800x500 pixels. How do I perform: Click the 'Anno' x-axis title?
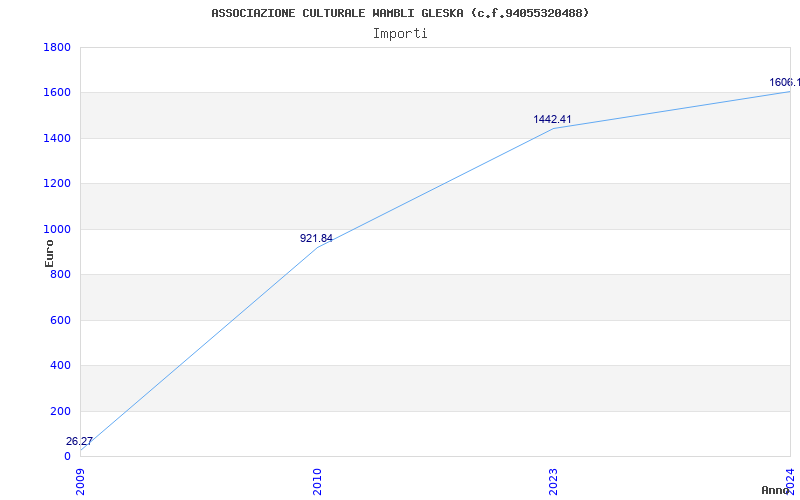pyautogui.click(x=775, y=490)
